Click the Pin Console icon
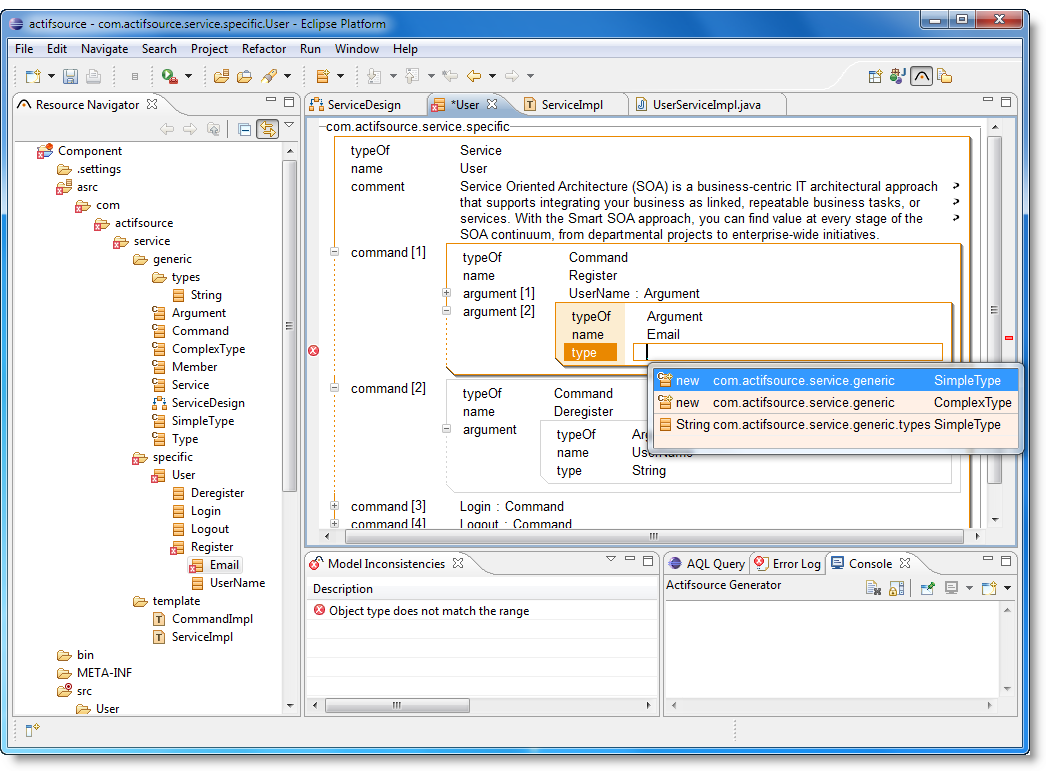1046x784 pixels. 928,589
